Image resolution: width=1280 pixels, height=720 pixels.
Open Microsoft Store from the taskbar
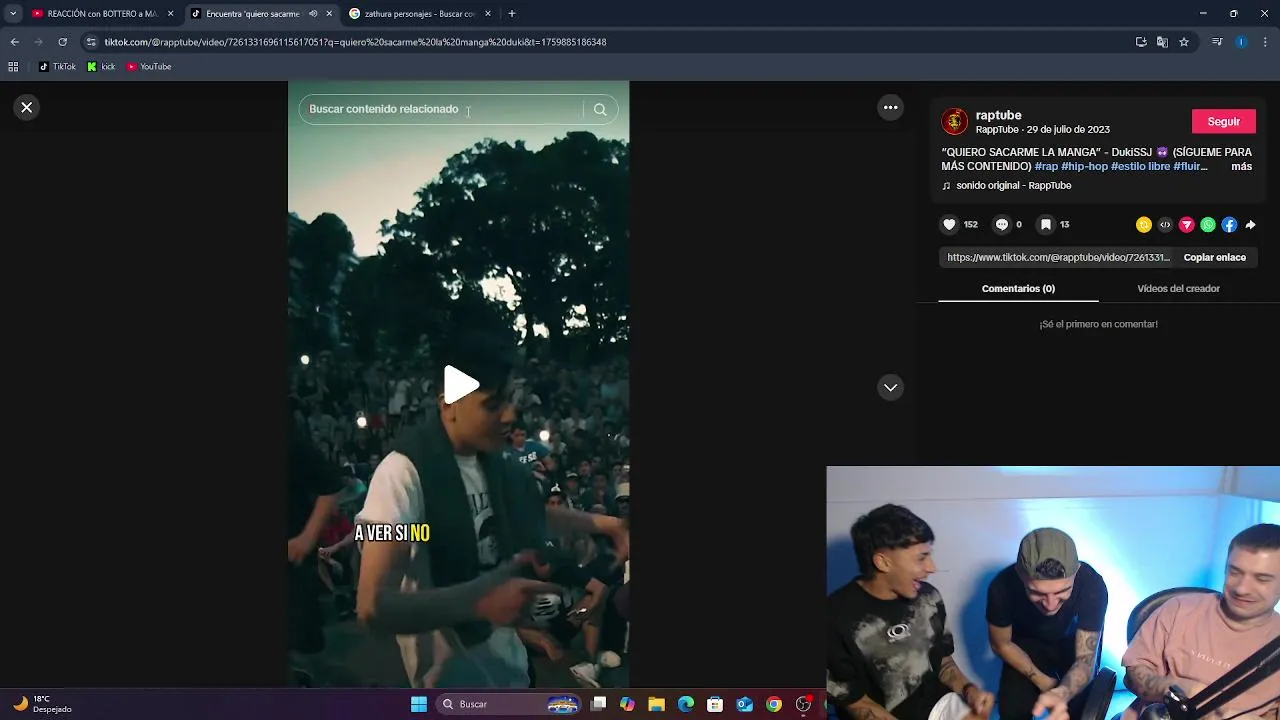[x=715, y=704]
